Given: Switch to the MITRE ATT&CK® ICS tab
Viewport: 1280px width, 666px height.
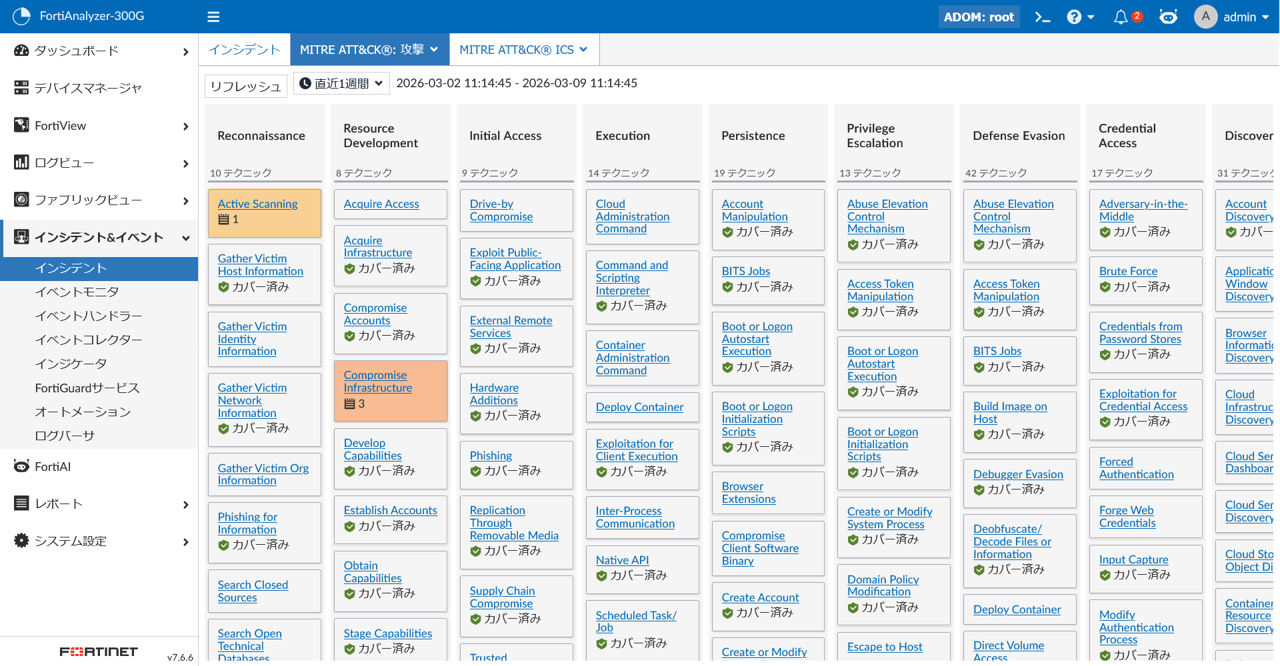Looking at the screenshot, I should [x=523, y=49].
